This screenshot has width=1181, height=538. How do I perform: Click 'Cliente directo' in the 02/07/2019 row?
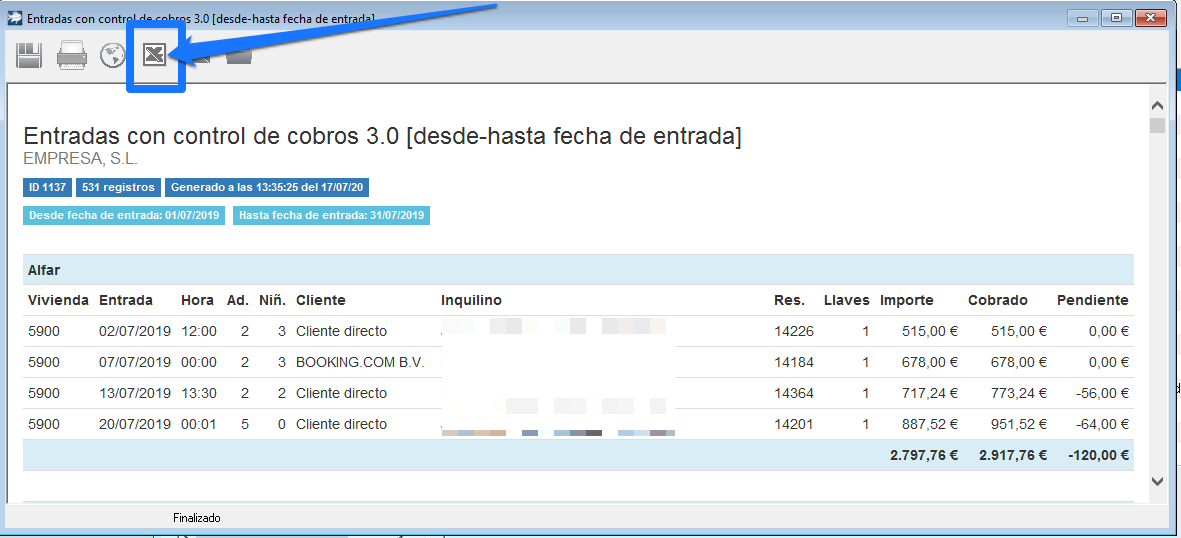341,331
